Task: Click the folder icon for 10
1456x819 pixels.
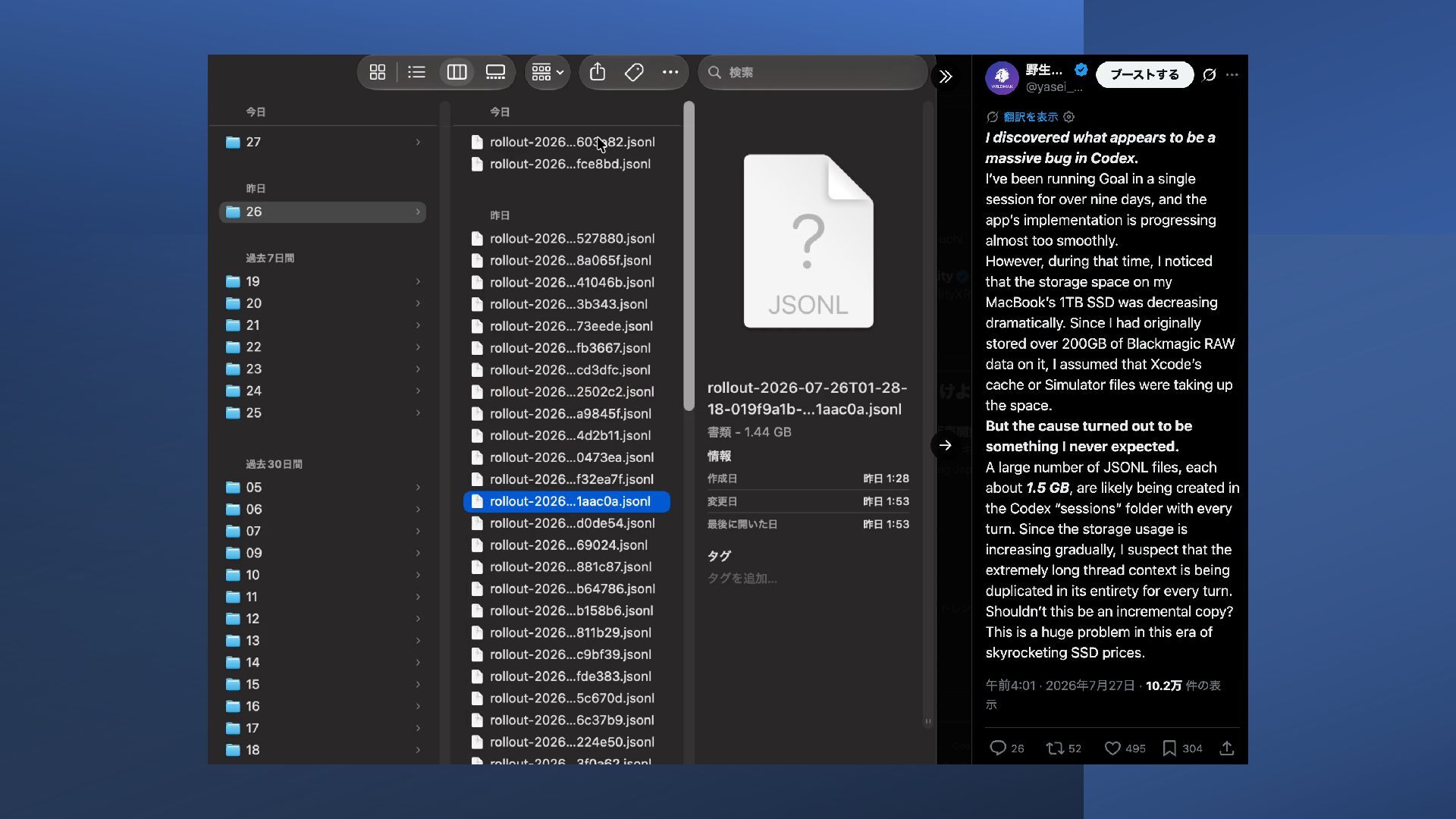Action: (233, 576)
